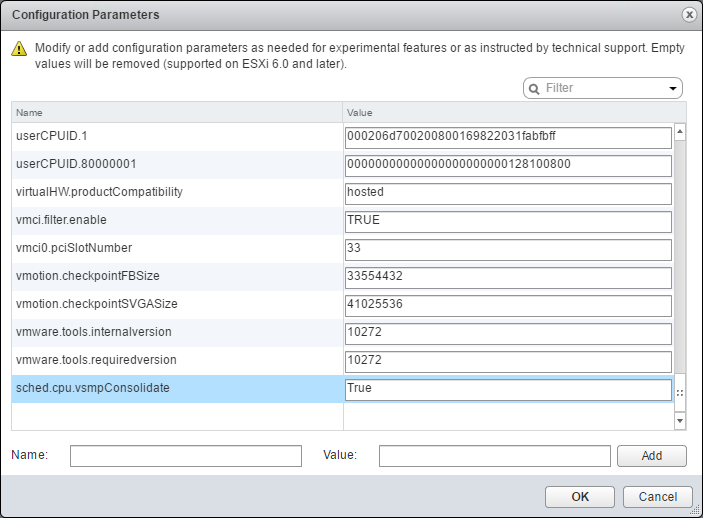Click the yellow warning triangle icon
The image size is (703, 518).
(19, 48)
